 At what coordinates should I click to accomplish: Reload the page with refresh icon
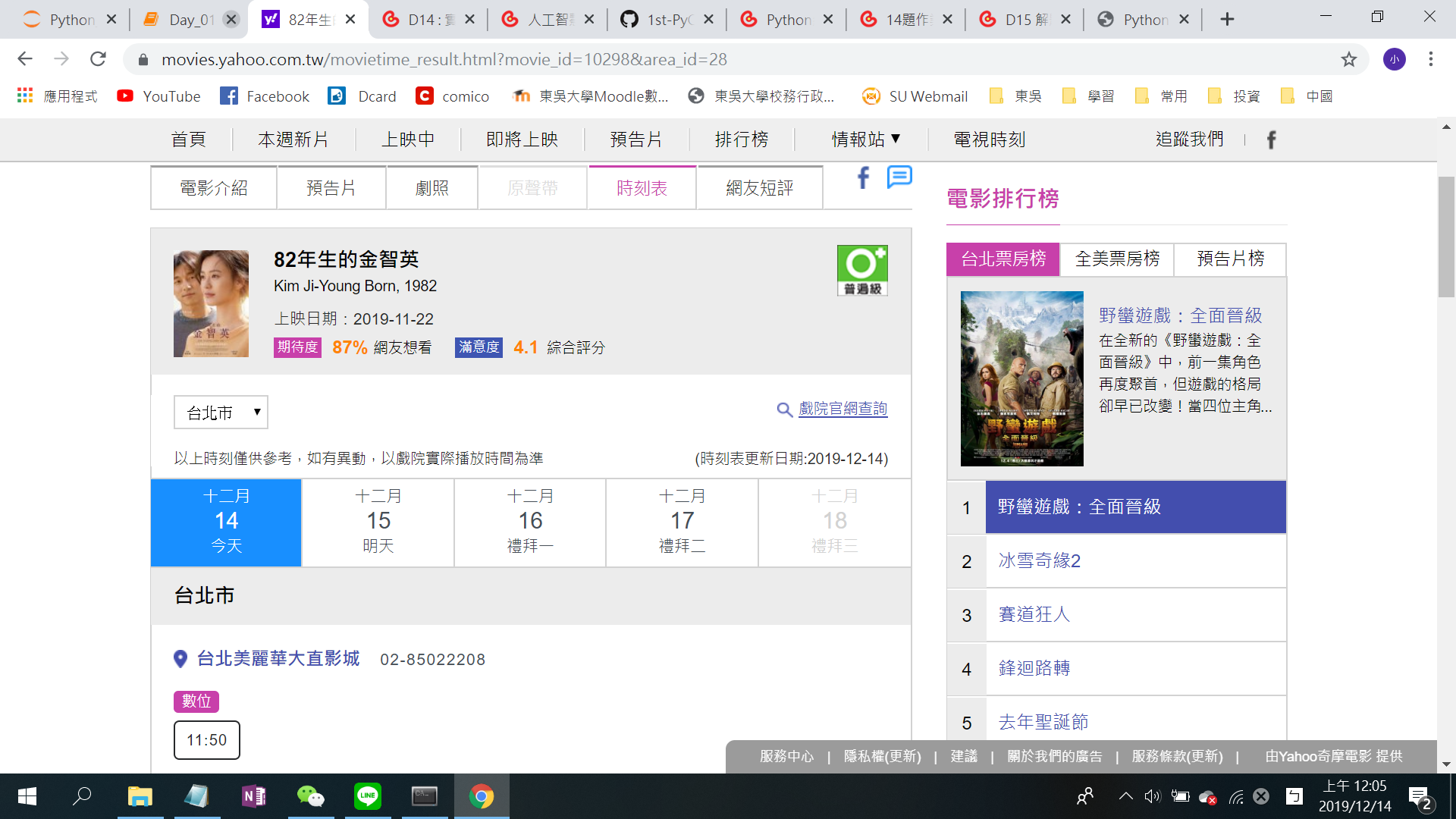[x=98, y=59]
